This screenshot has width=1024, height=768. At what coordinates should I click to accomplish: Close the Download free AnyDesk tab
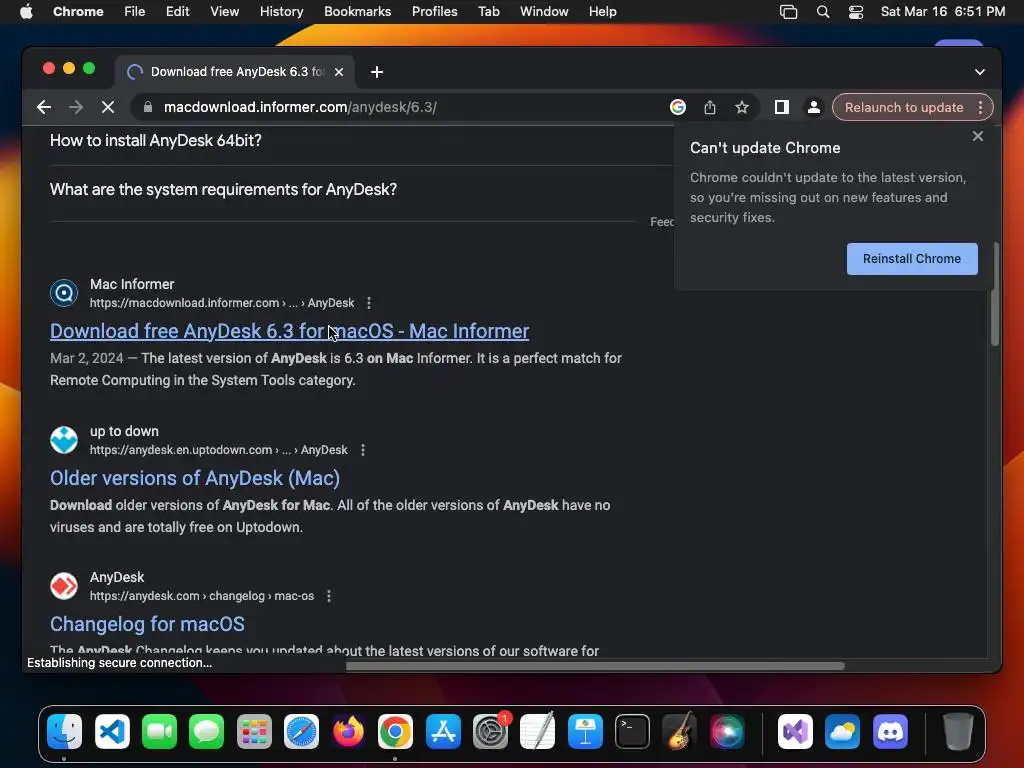pos(339,72)
